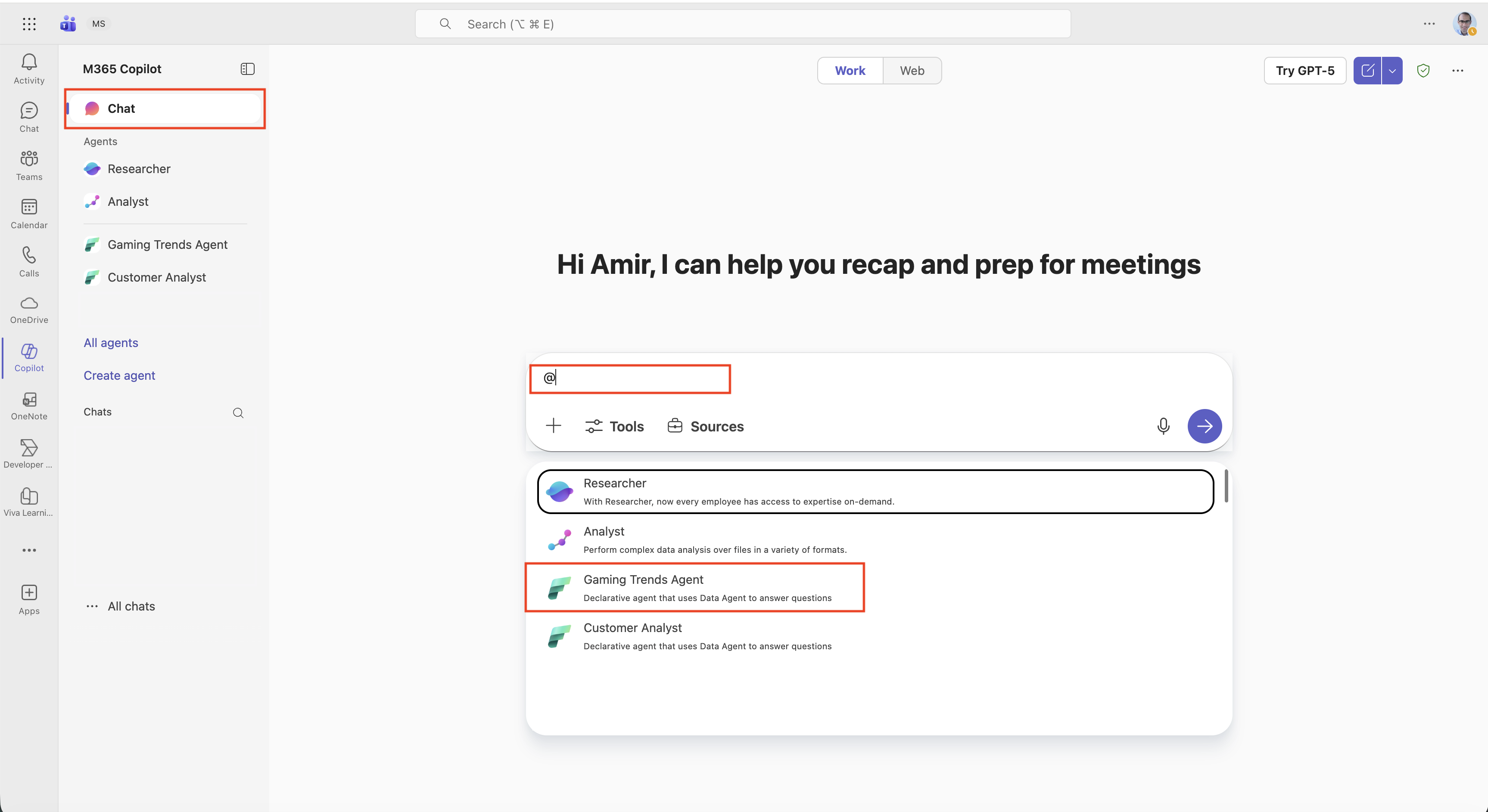
Task: Add attachment with plus icon
Action: click(x=553, y=426)
